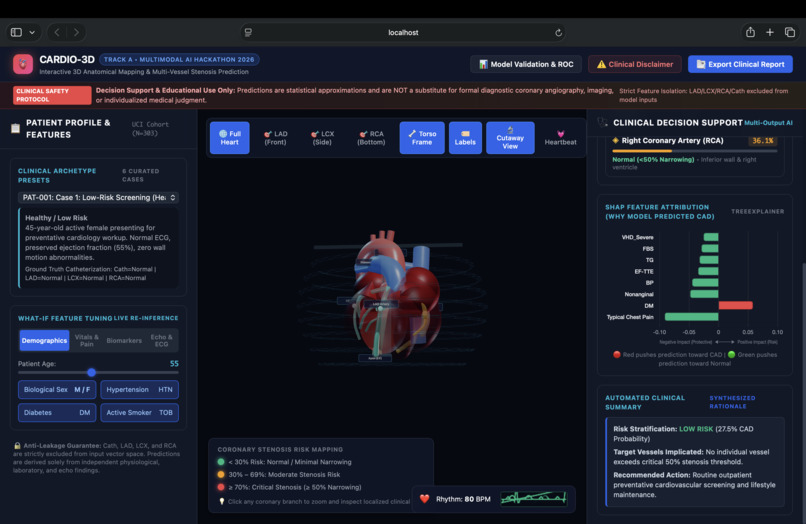This screenshot has height=524, width=806.
Task: Click the RCA 36.1% risk badge
Action: point(763,140)
